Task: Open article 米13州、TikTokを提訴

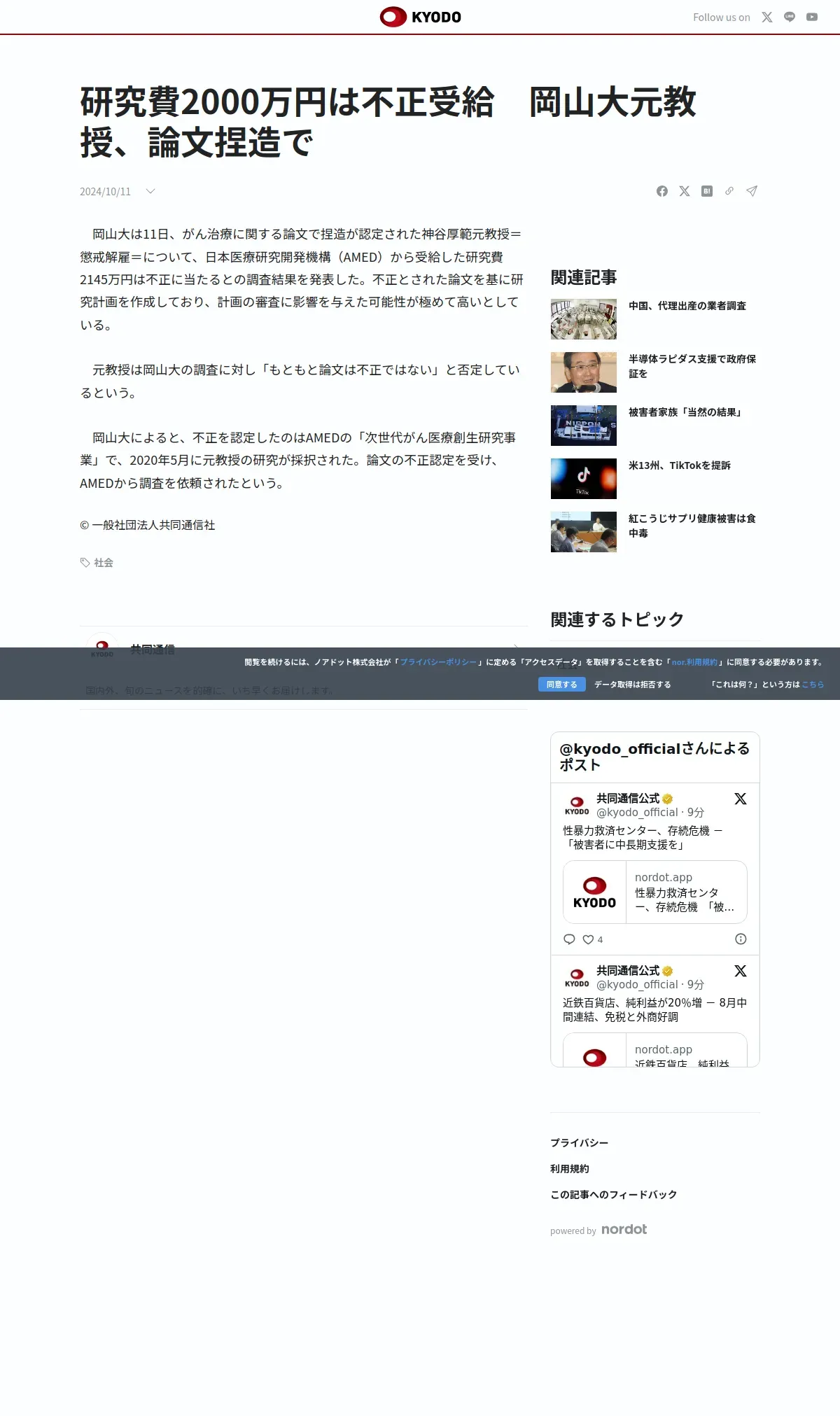Action: coord(680,465)
